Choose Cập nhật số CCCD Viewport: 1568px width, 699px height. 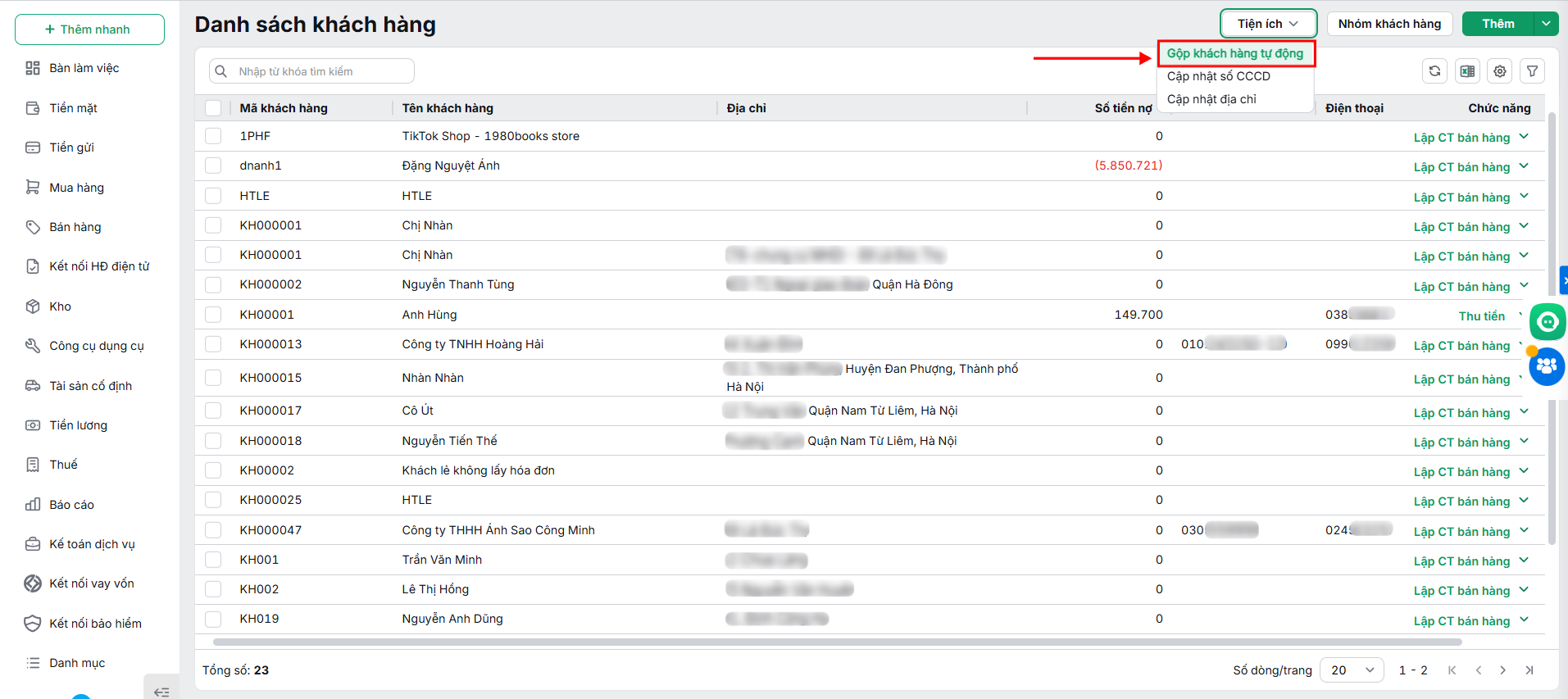1219,76
